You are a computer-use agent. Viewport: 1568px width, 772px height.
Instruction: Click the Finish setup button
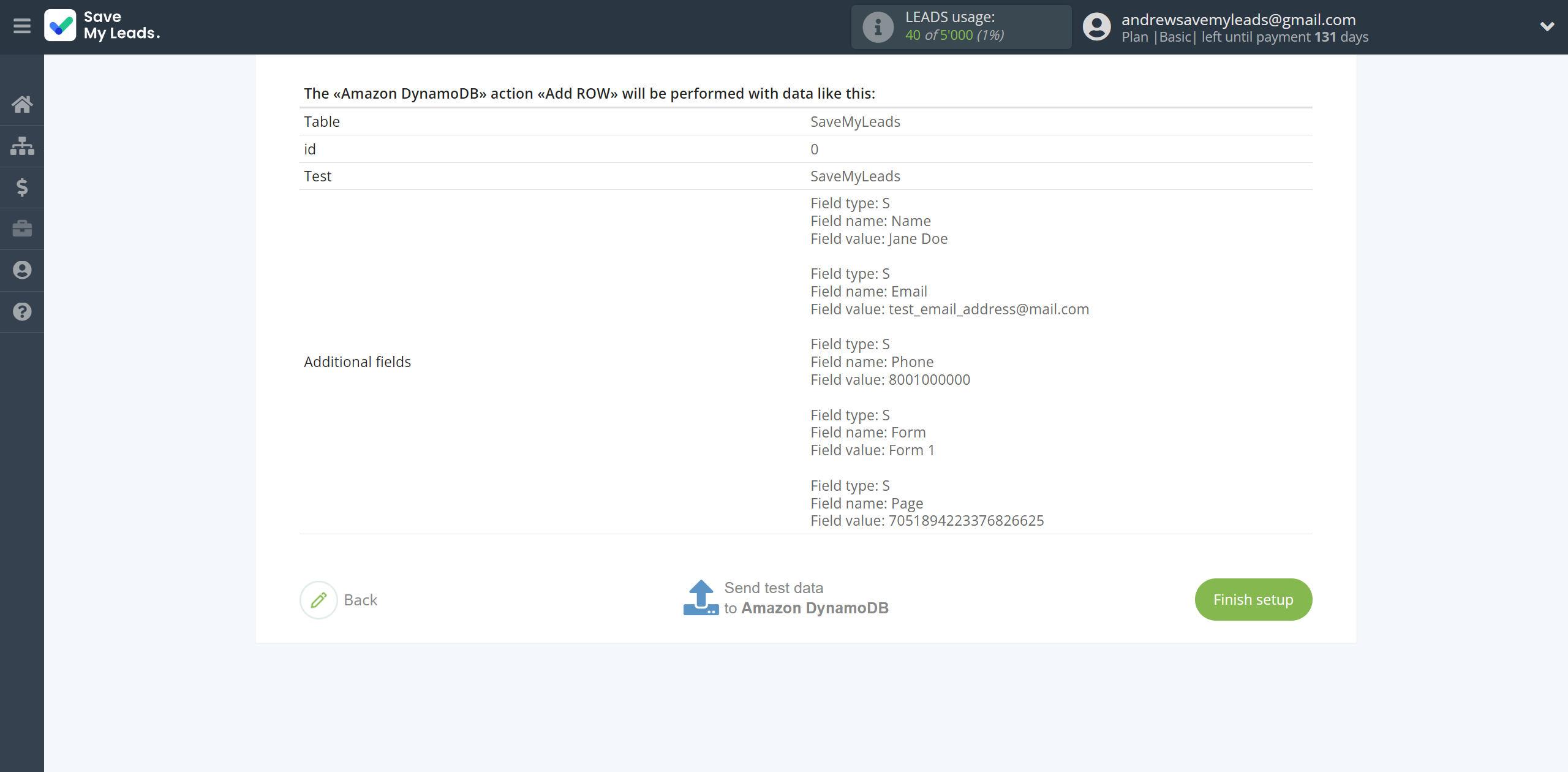pos(1253,599)
